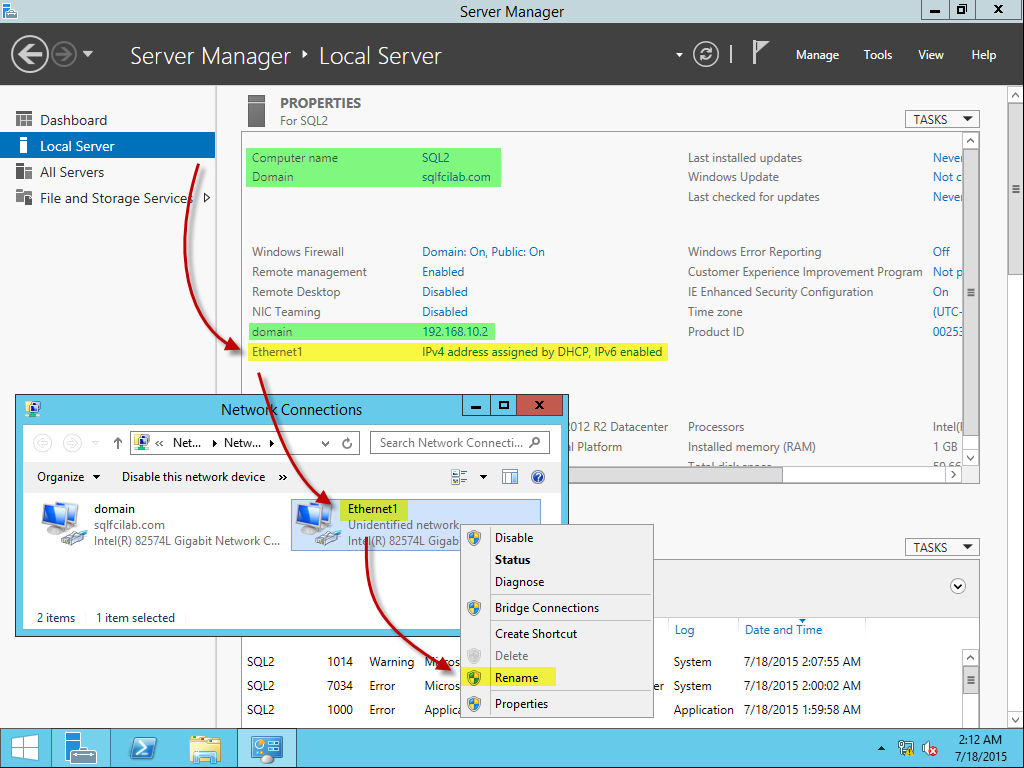Image resolution: width=1024 pixels, height=768 pixels.
Task: Choose Properties from context menu
Action: point(557,704)
